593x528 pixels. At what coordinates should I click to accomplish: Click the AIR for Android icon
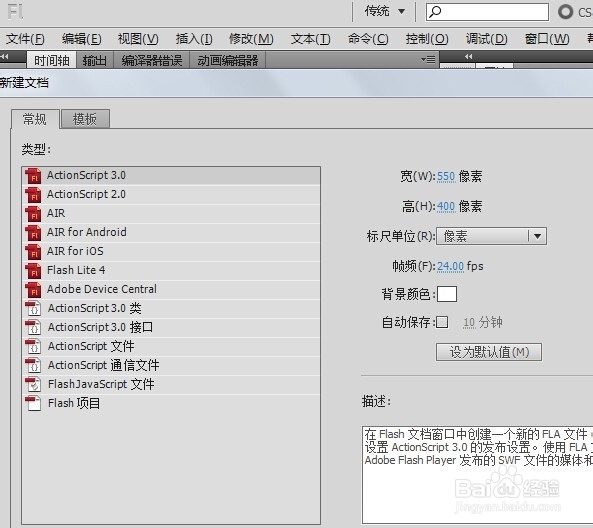click(x=33, y=233)
